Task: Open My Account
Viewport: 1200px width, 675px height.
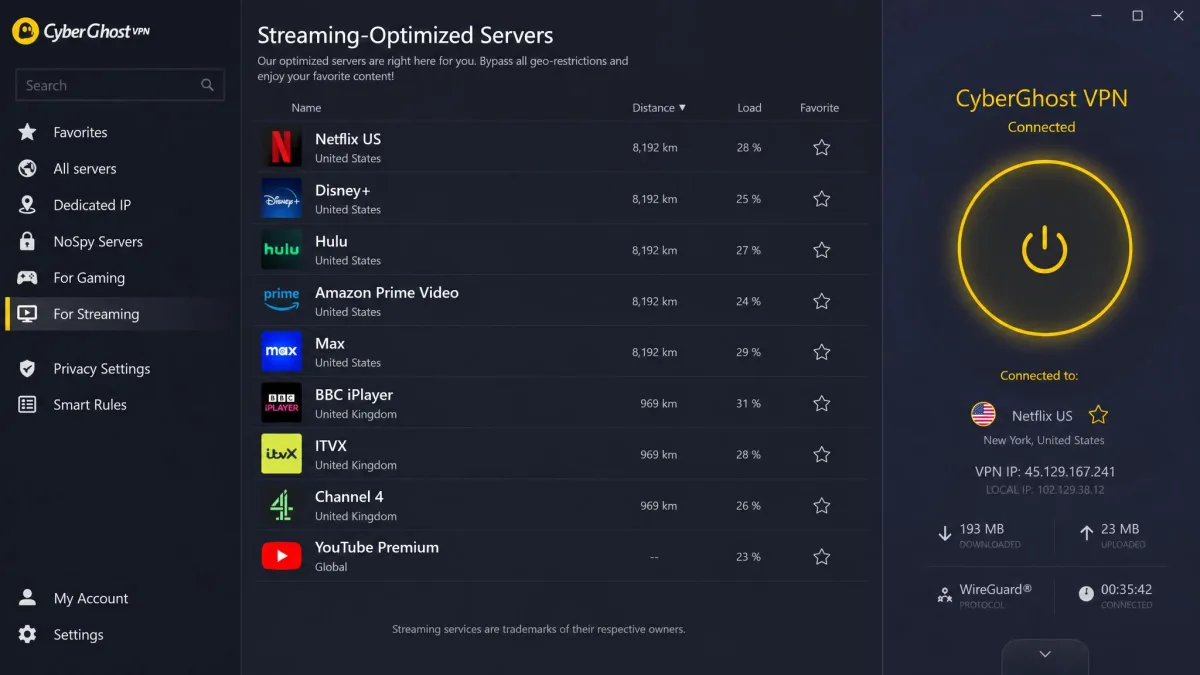Action: [x=91, y=598]
